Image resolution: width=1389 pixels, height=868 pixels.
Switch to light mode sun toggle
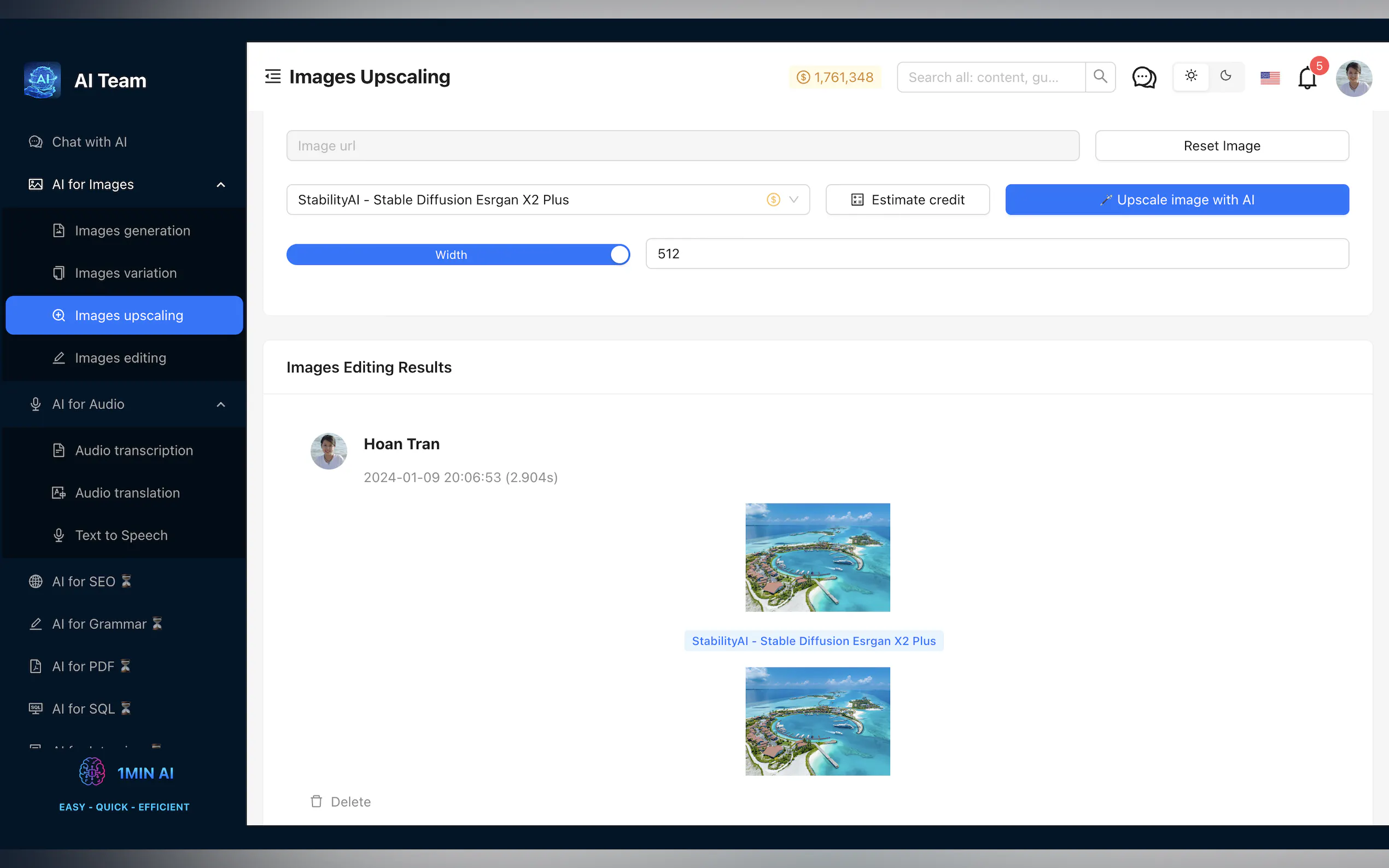pyautogui.click(x=1191, y=77)
